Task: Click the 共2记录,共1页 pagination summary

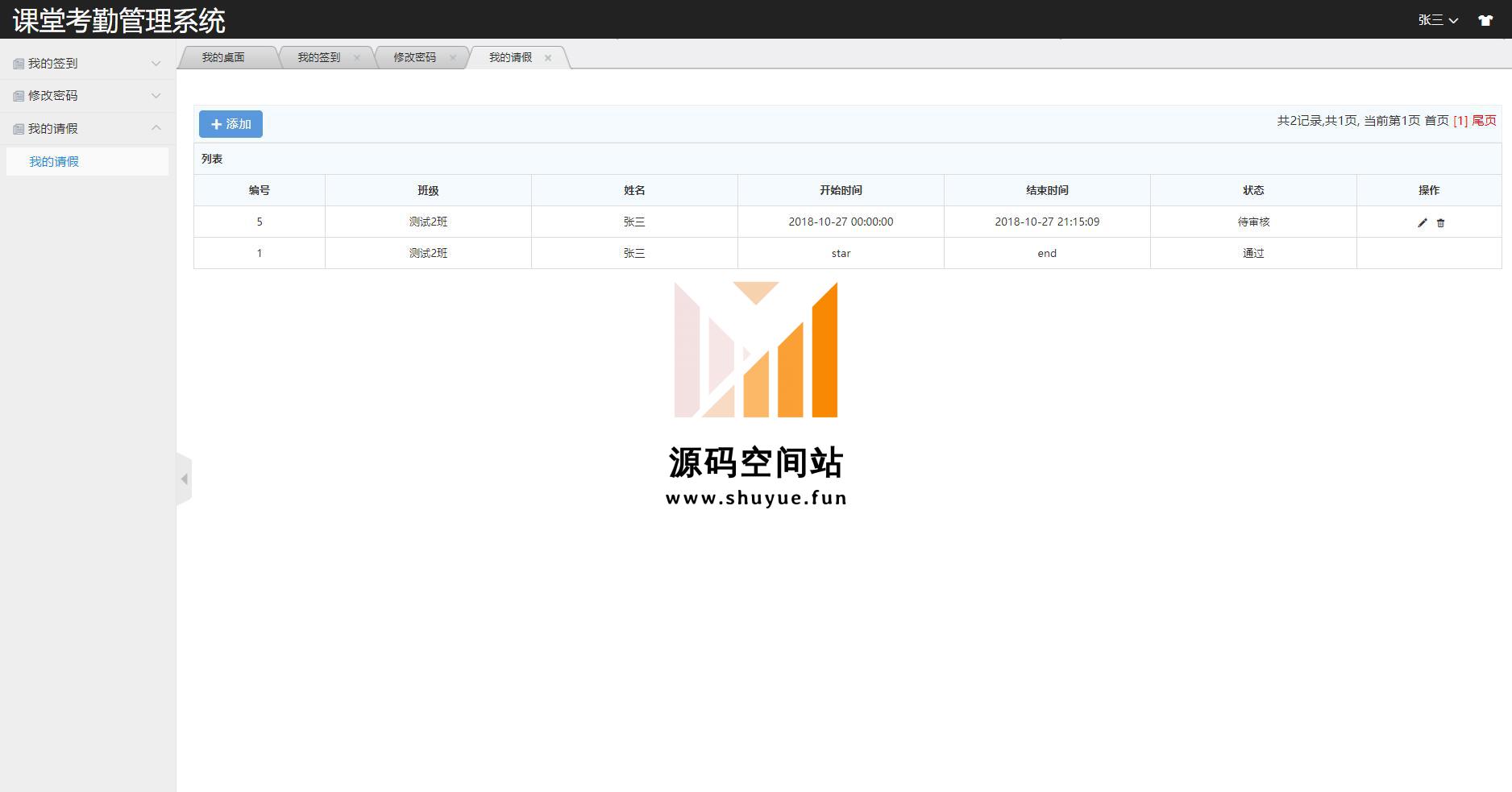Action: coord(1318,121)
